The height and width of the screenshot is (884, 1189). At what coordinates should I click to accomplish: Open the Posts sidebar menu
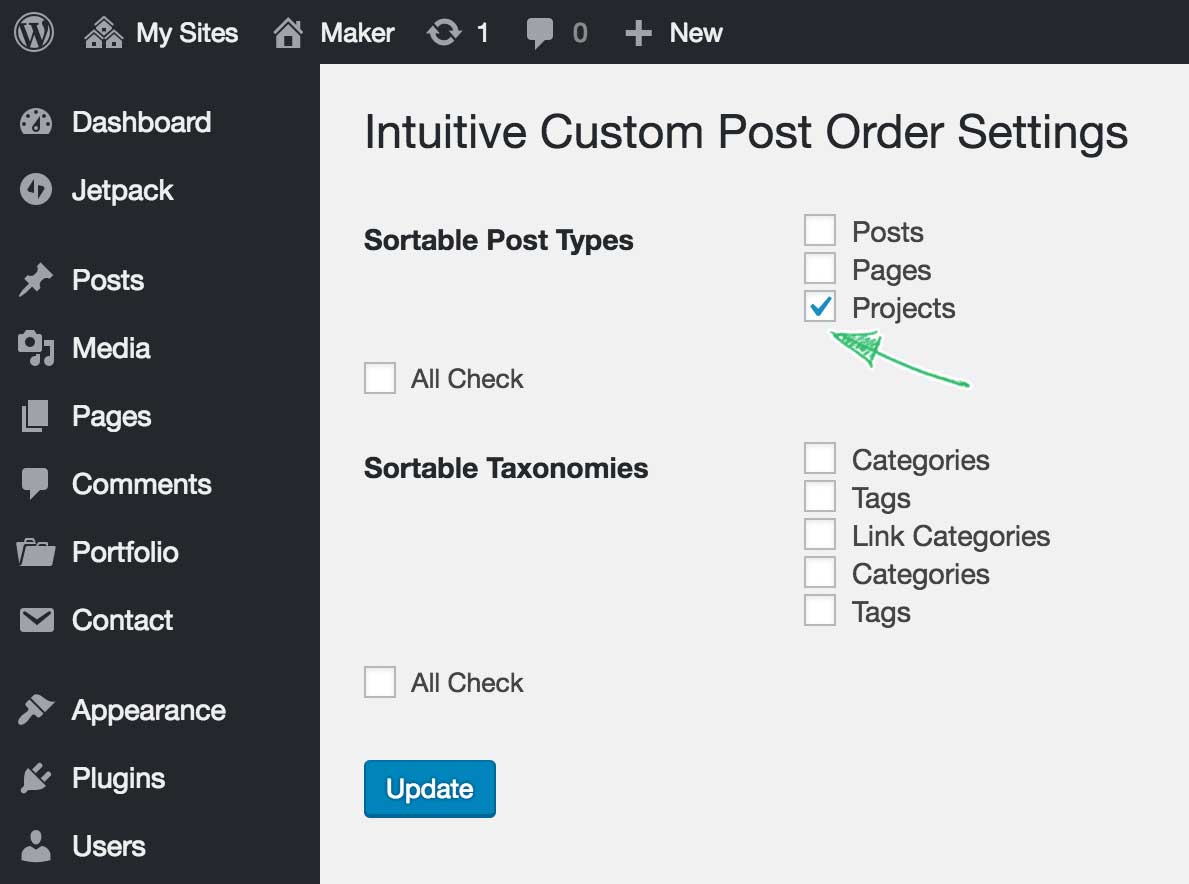108,280
